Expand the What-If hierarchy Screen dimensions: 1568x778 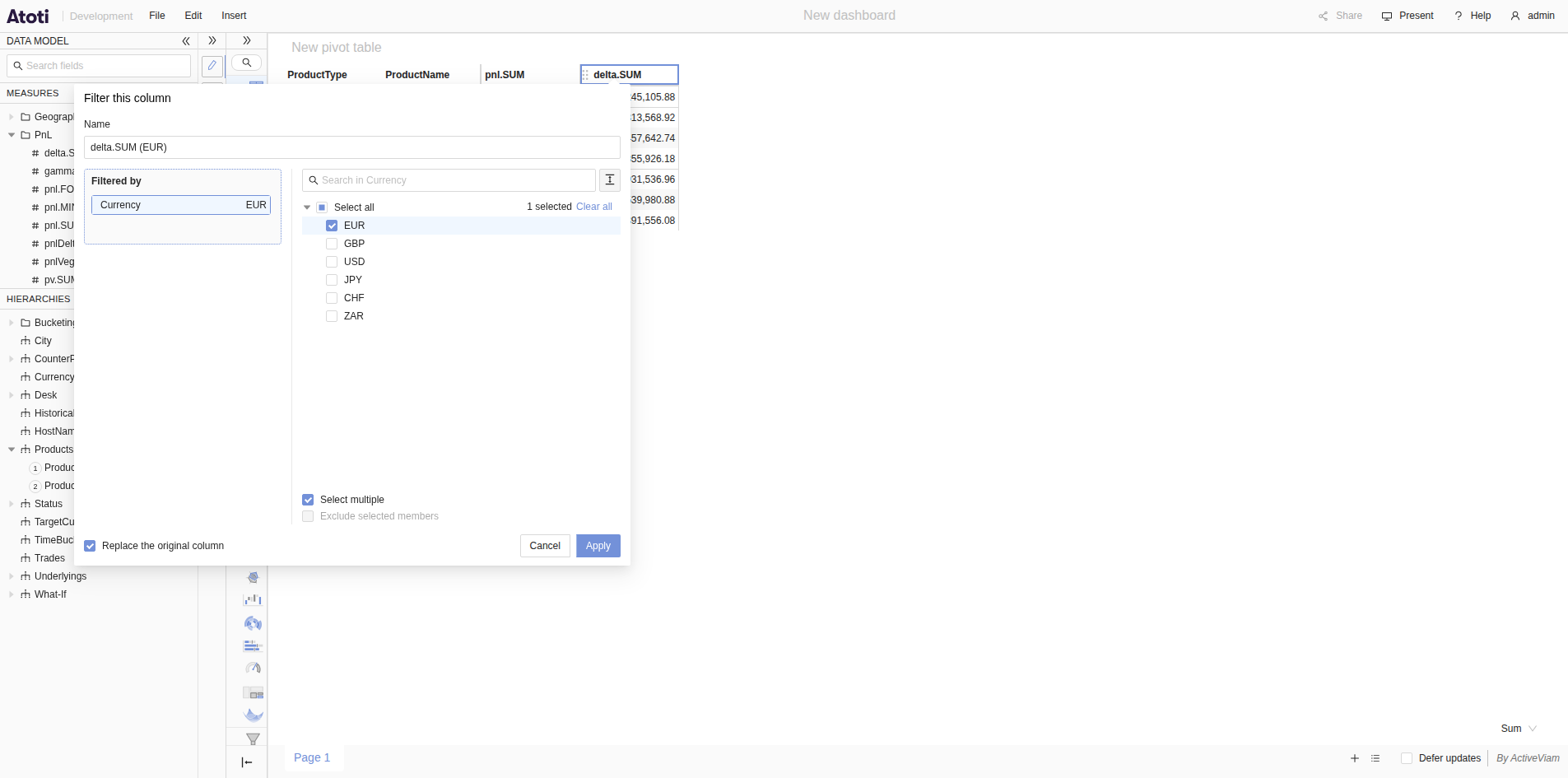coord(12,594)
